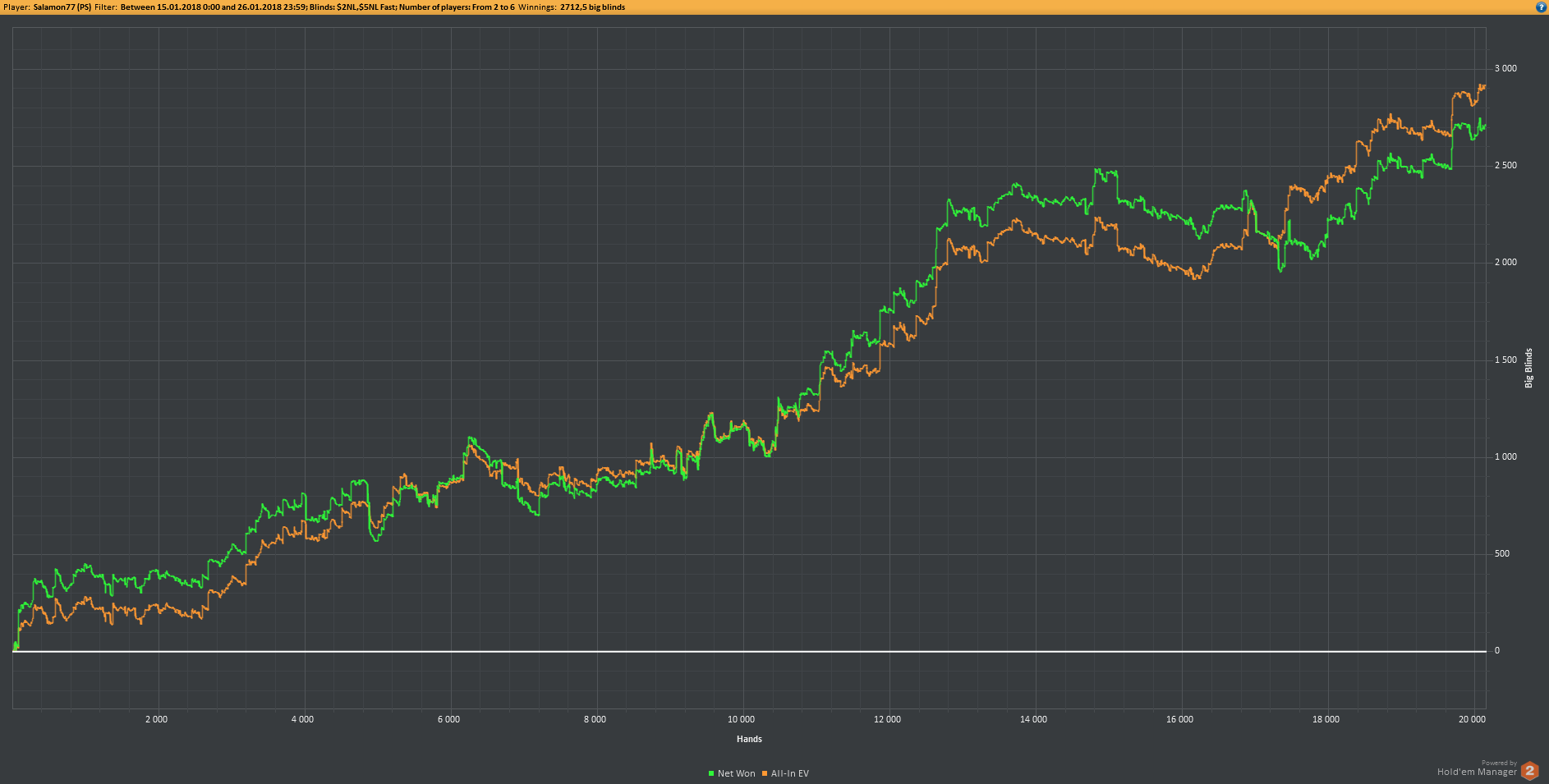The width and height of the screenshot is (1549, 784).
Task: Open the blue help icon in the header
Action: [1541, 7]
